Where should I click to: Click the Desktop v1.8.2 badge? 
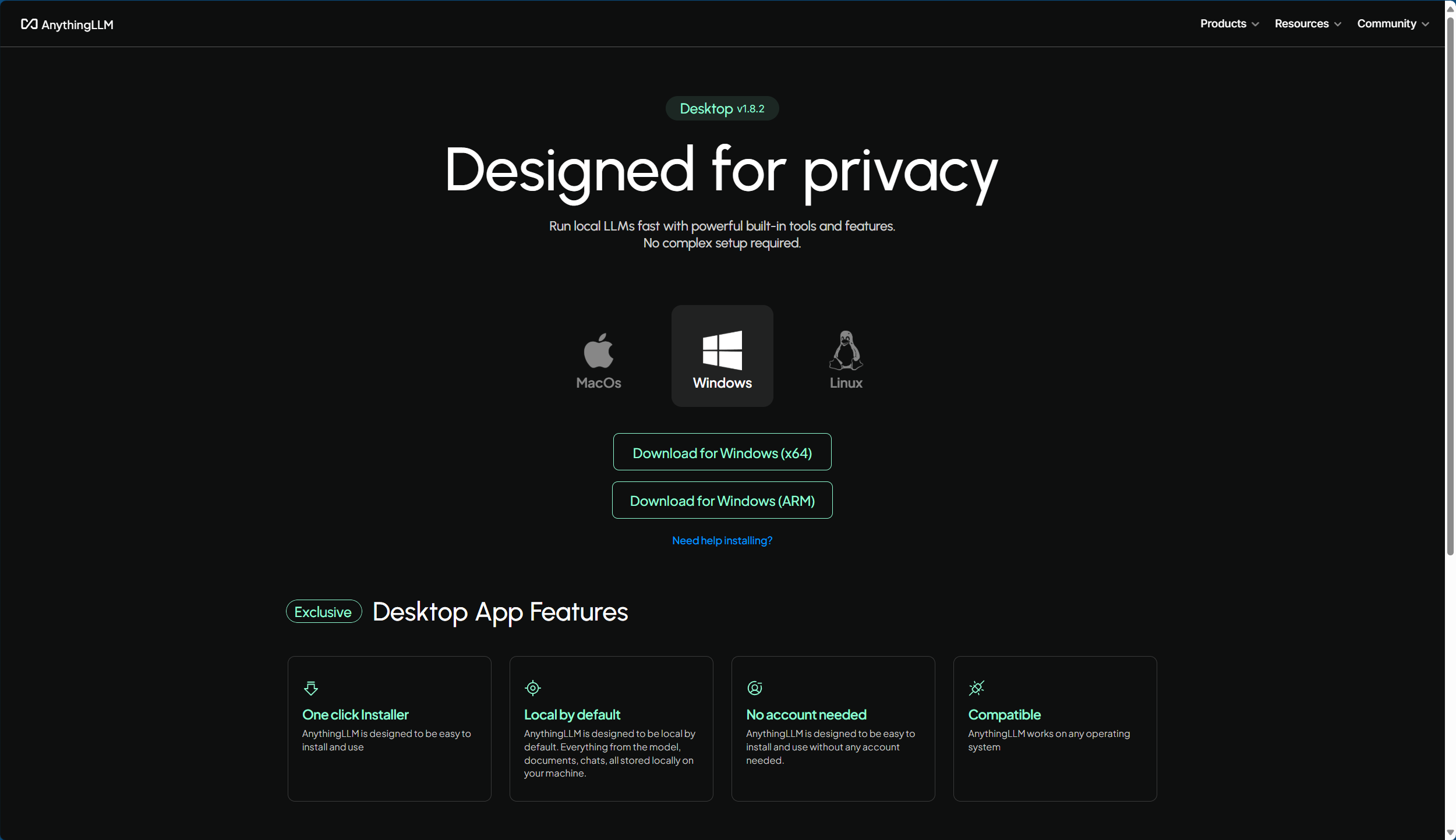click(722, 108)
